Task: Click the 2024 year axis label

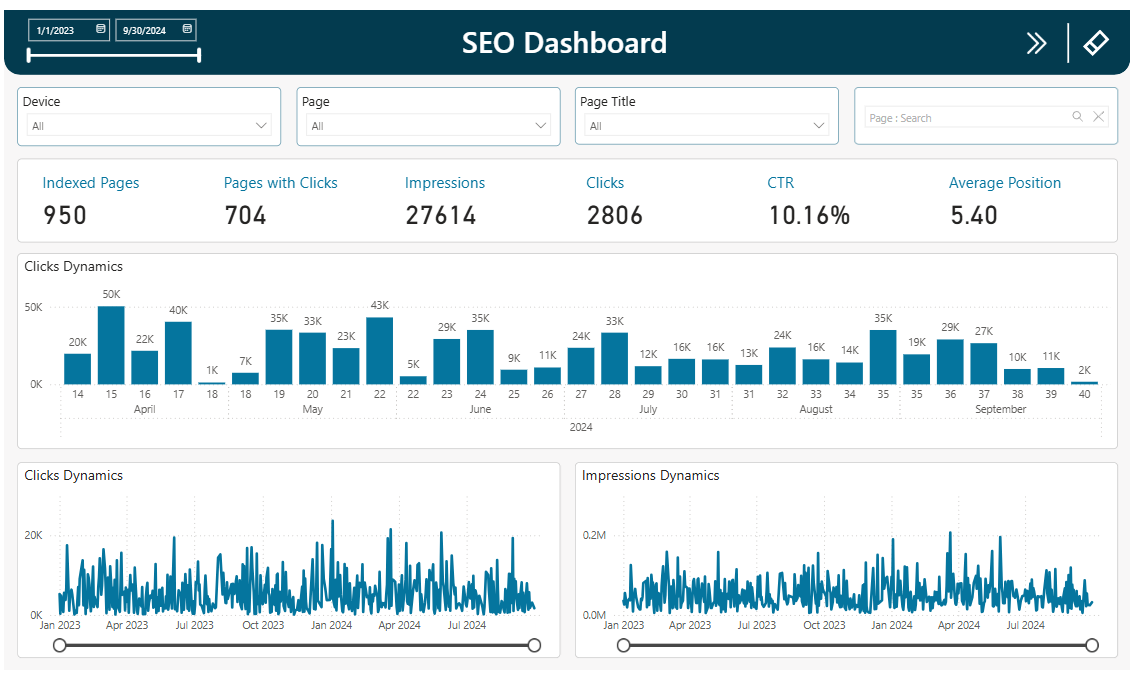Action: pyautogui.click(x=581, y=427)
